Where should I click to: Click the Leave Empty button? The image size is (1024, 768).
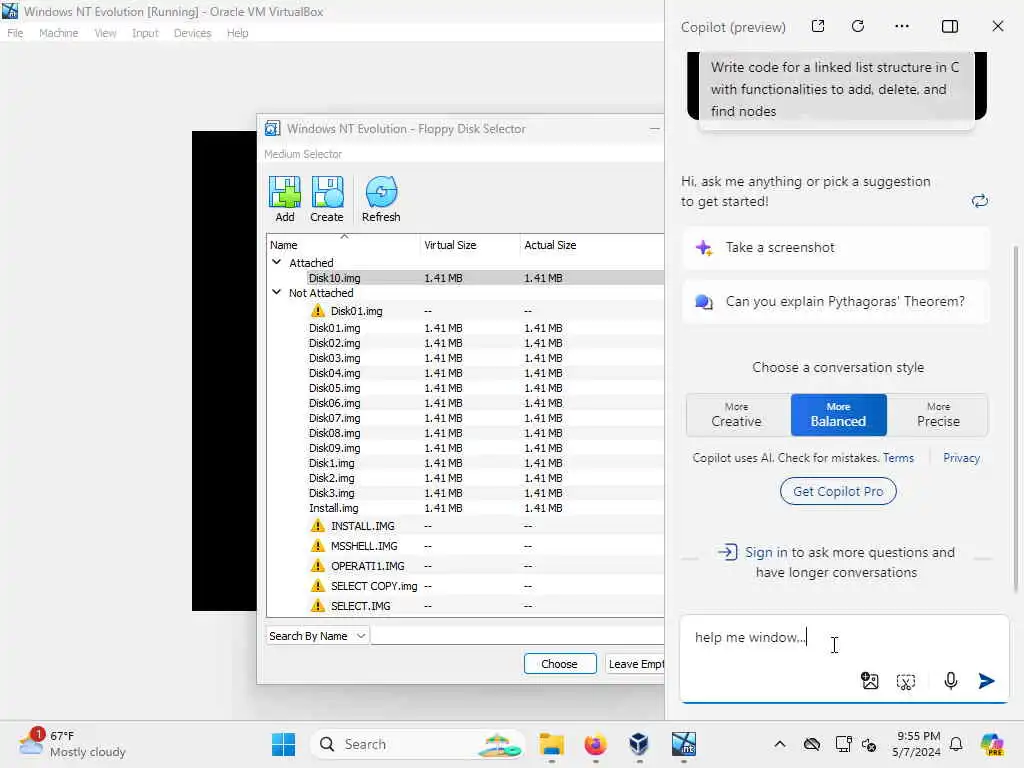[x=635, y=664]
